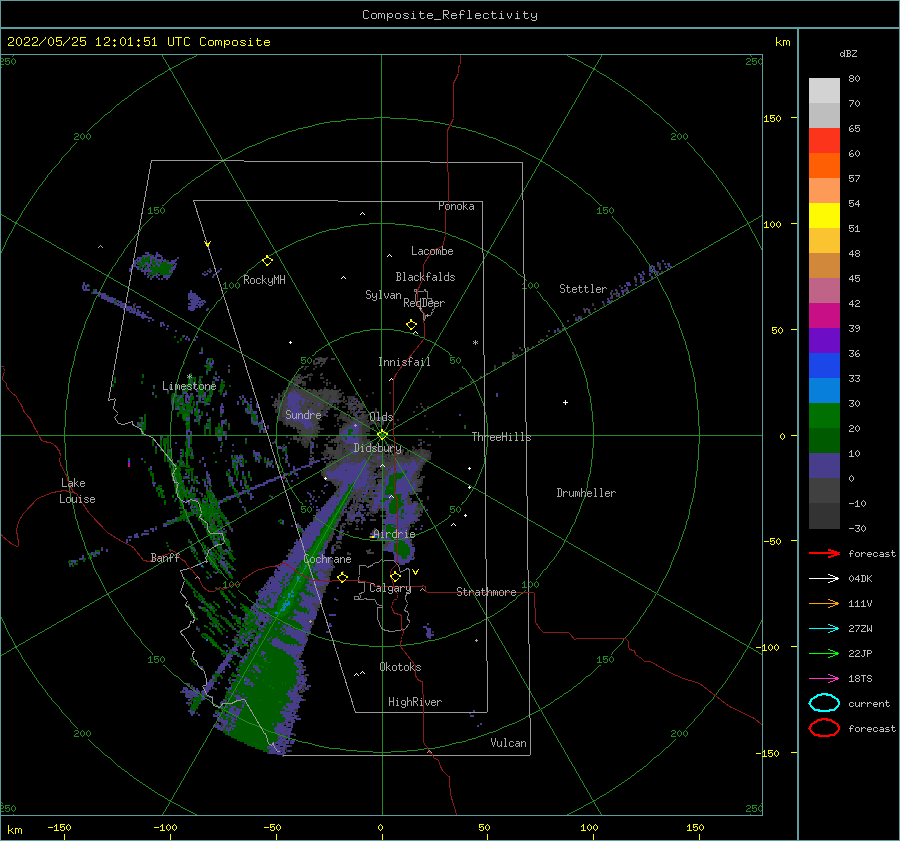Pick the lightest gray 70-80 dBZ swatch
The image size is (900, 841).
click(824, 91)
